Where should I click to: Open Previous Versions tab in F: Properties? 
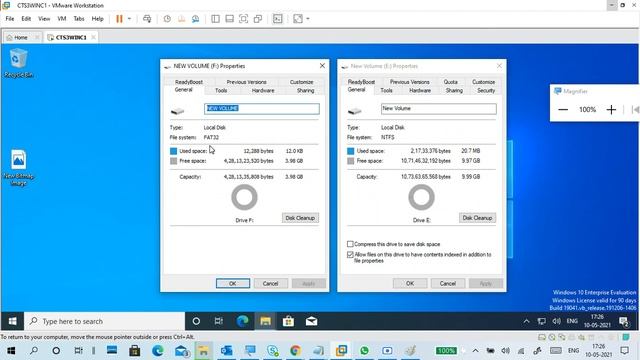pyautogui.click(x=247, y=82)
